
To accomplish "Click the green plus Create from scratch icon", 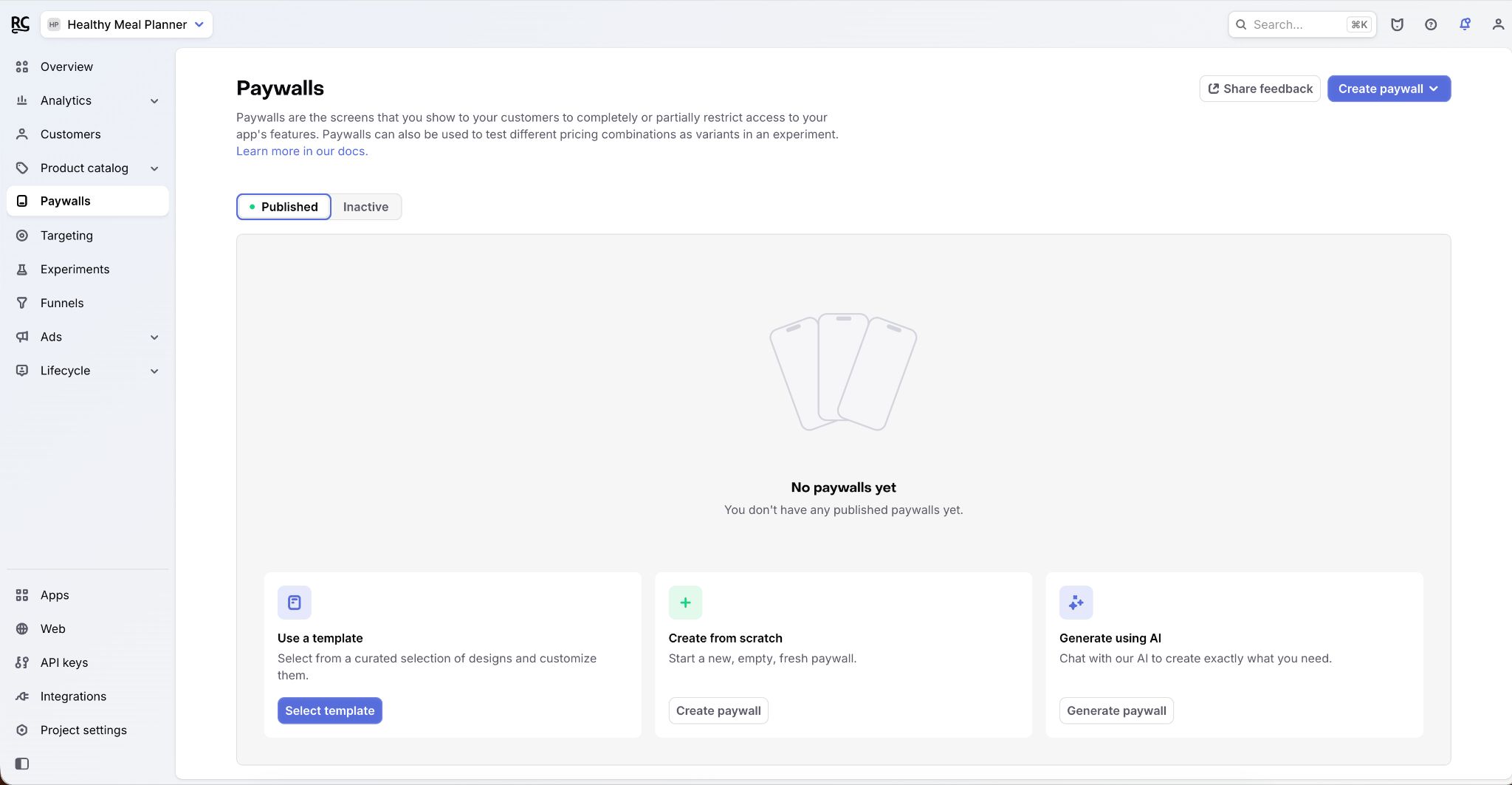I will 685,603.
